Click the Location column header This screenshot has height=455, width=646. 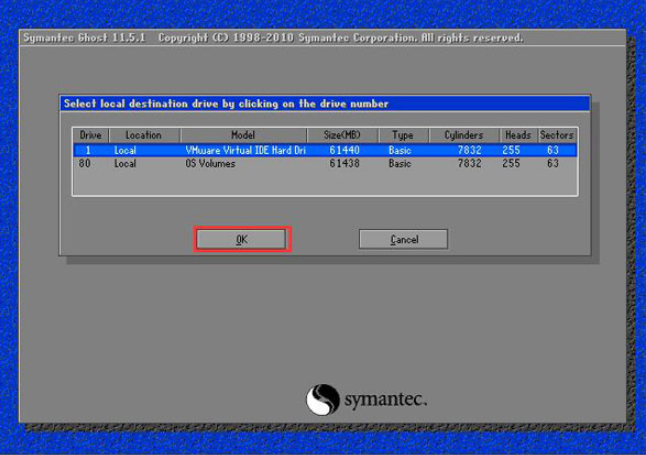144,135
